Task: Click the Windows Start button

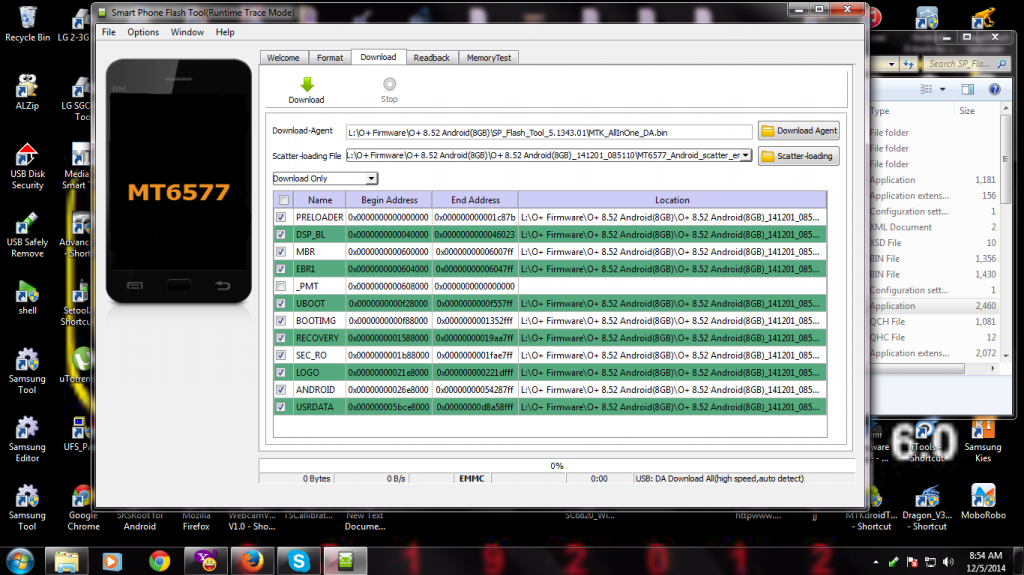Action: point(20,560)
